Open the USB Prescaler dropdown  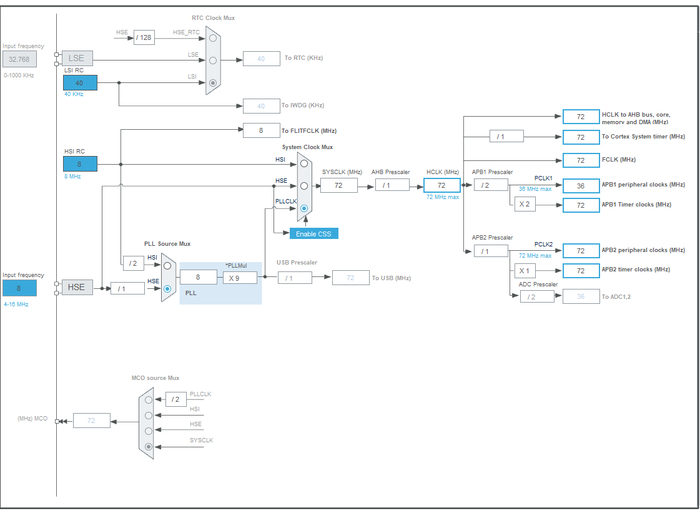point(295,278)
